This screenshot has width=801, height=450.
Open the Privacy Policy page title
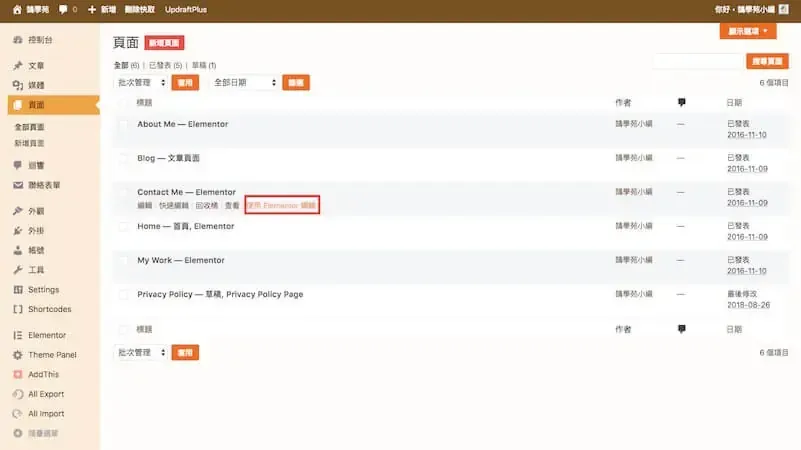coord(164,294)
